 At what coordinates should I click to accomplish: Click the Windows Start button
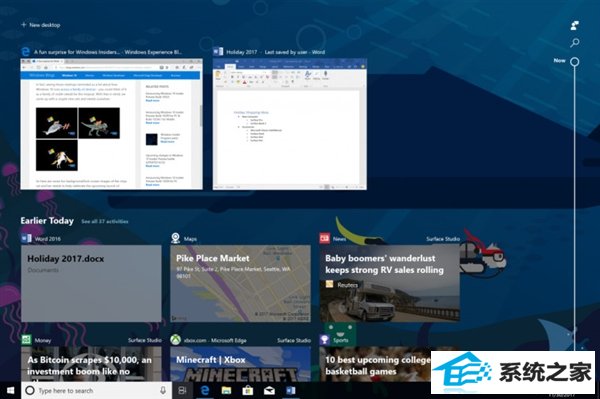[10, 390]
